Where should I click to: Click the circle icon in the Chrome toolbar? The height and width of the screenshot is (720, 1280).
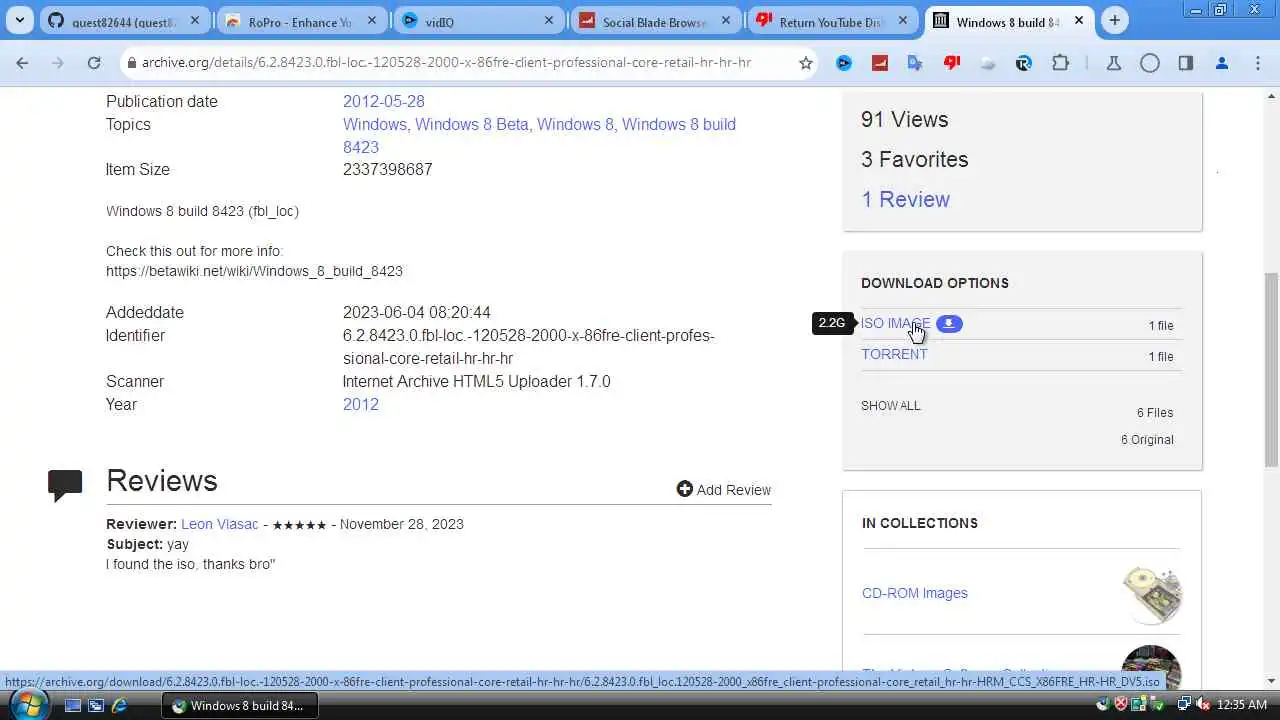click(x=1150, y=62)
